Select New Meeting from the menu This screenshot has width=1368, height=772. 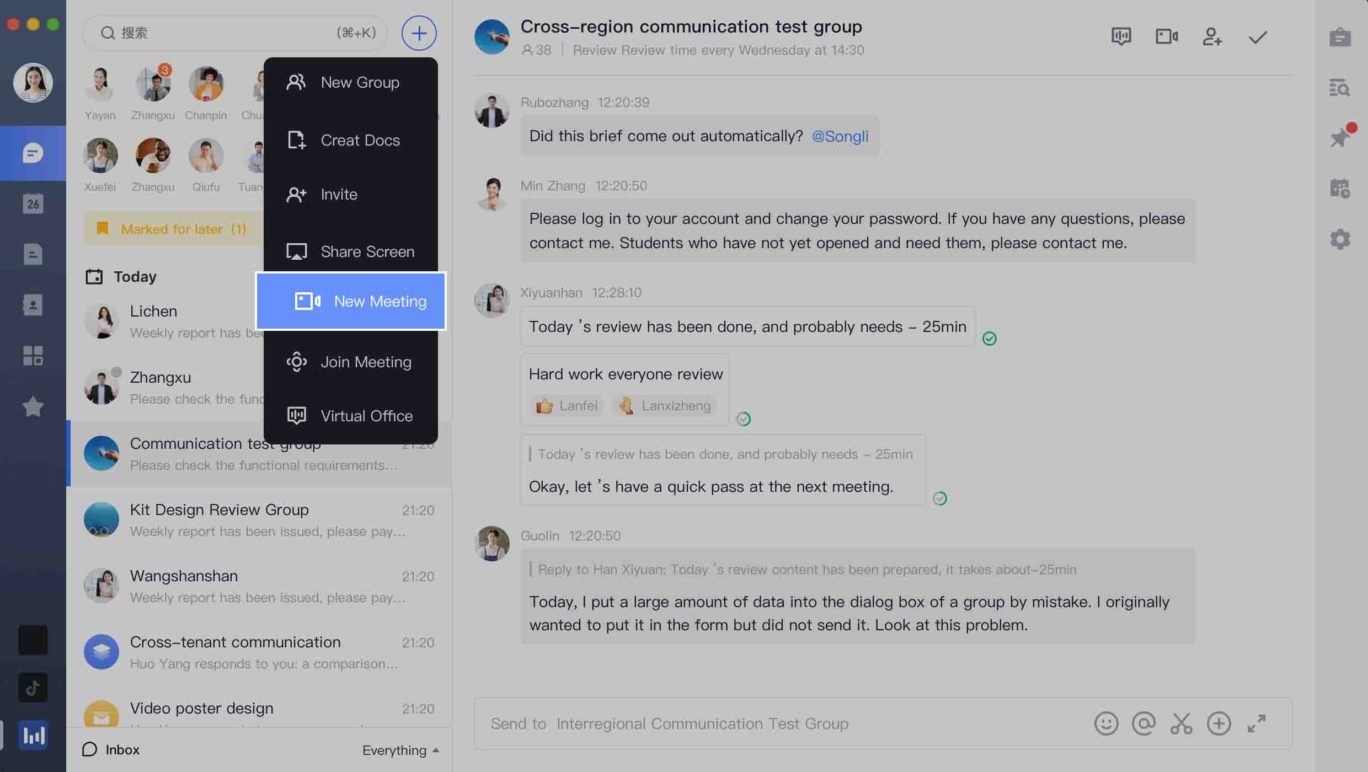tap(351, 301)
